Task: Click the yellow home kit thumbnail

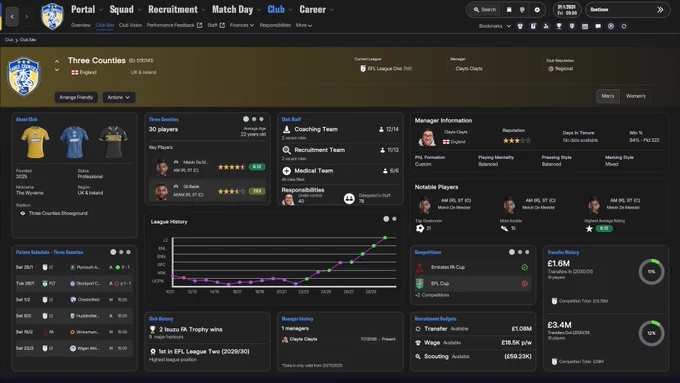Action: coord(35,142)
